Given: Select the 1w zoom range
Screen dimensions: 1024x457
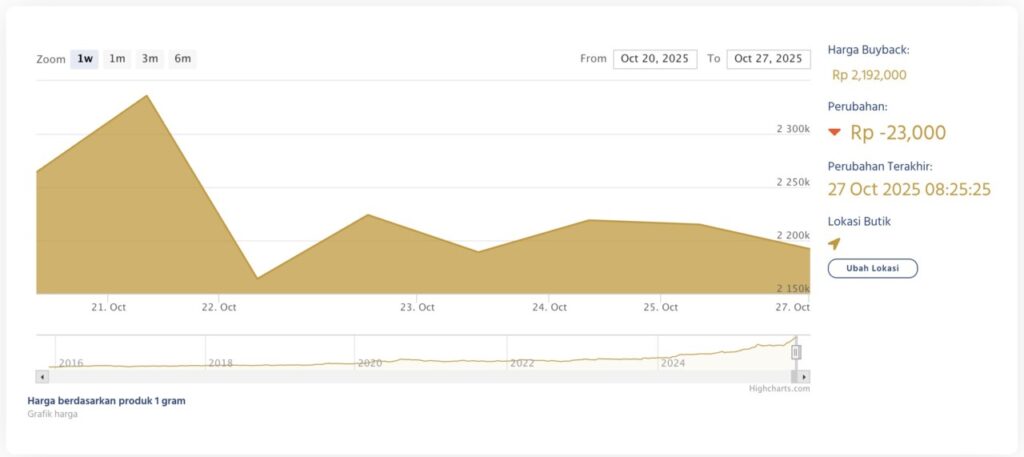Looking at the screenshot, I should pyautogui.click(x=85, y=59).
